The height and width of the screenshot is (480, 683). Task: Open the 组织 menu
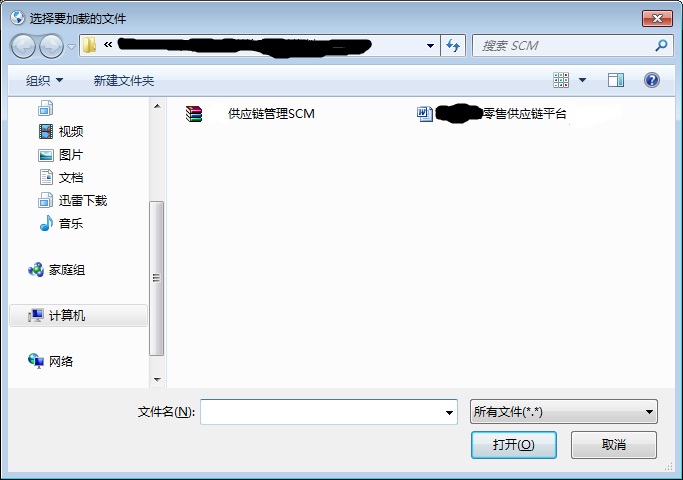[x=44, y=81]
